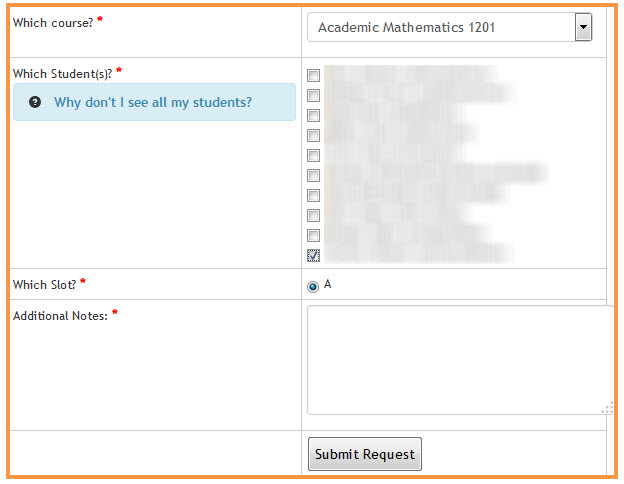This screenshot has width=624, height=484.
Task: Tick the third student checkbox
Action: pos(314,115)
